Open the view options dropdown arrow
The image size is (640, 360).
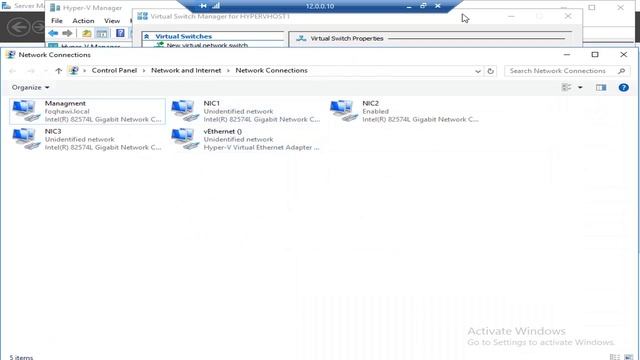580,87
